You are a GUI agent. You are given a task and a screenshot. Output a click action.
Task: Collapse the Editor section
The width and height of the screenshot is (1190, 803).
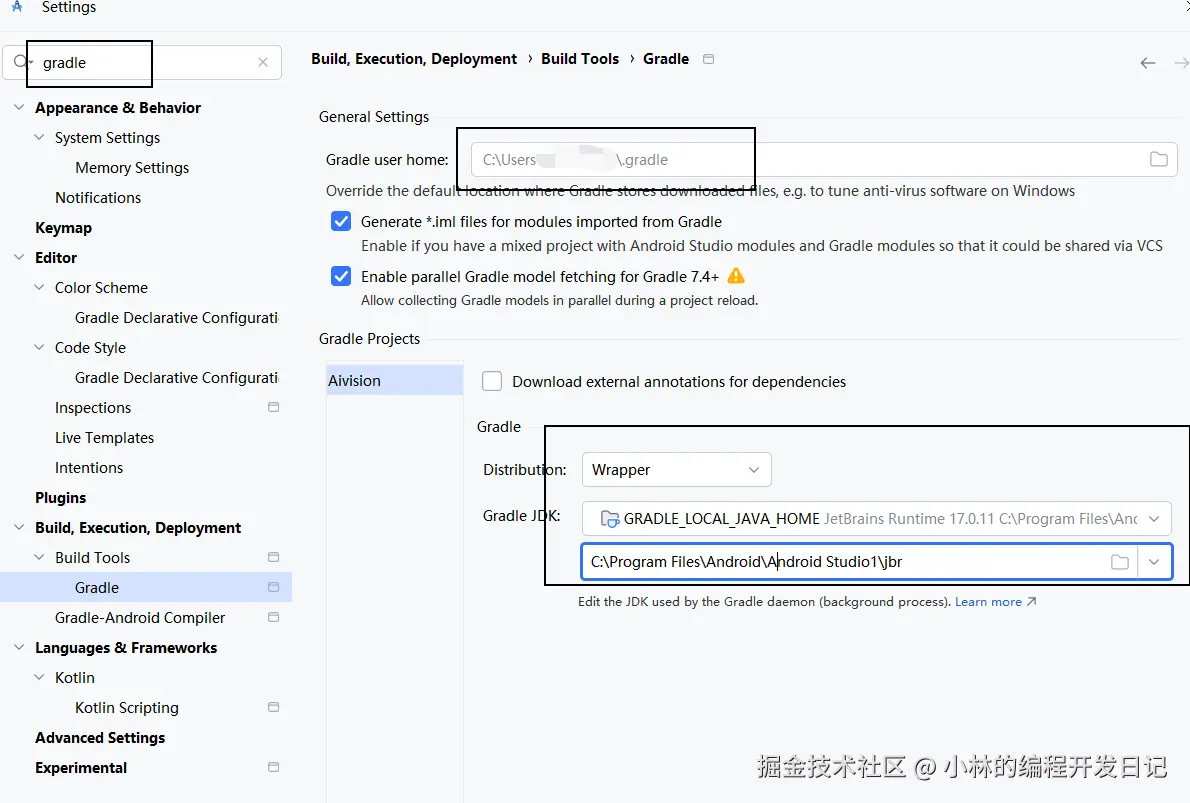pos(19,257)
